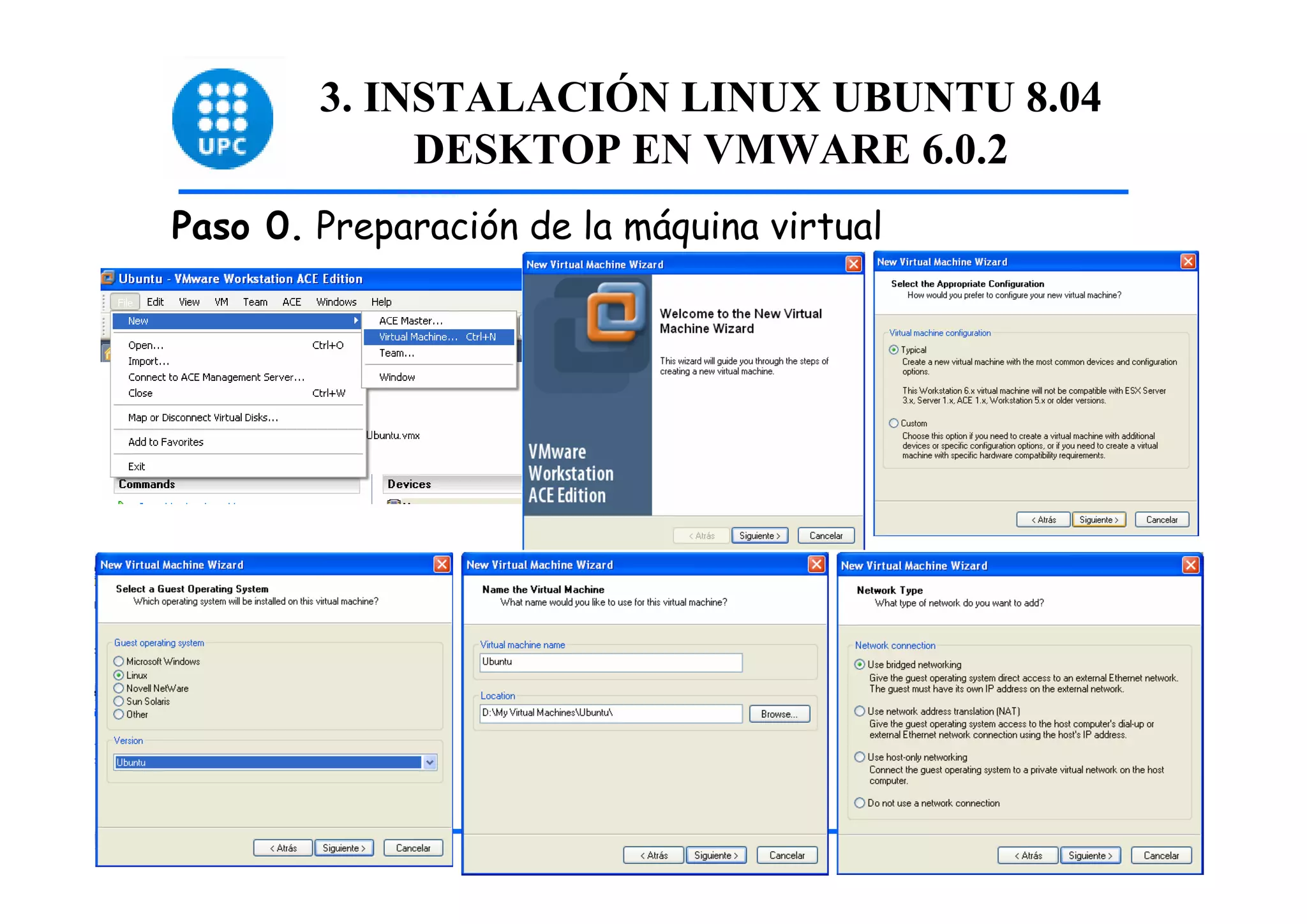1307x924 pixels.
Task: Close the Guest Operating System wizard
Action: pos(442,564)
